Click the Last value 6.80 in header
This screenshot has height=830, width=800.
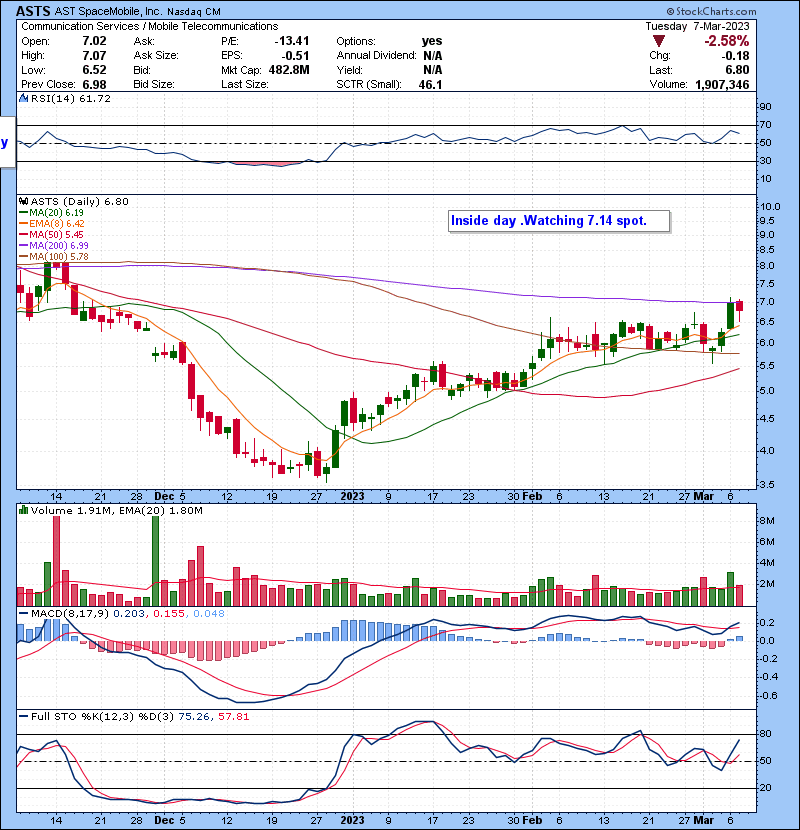point(738,70)
